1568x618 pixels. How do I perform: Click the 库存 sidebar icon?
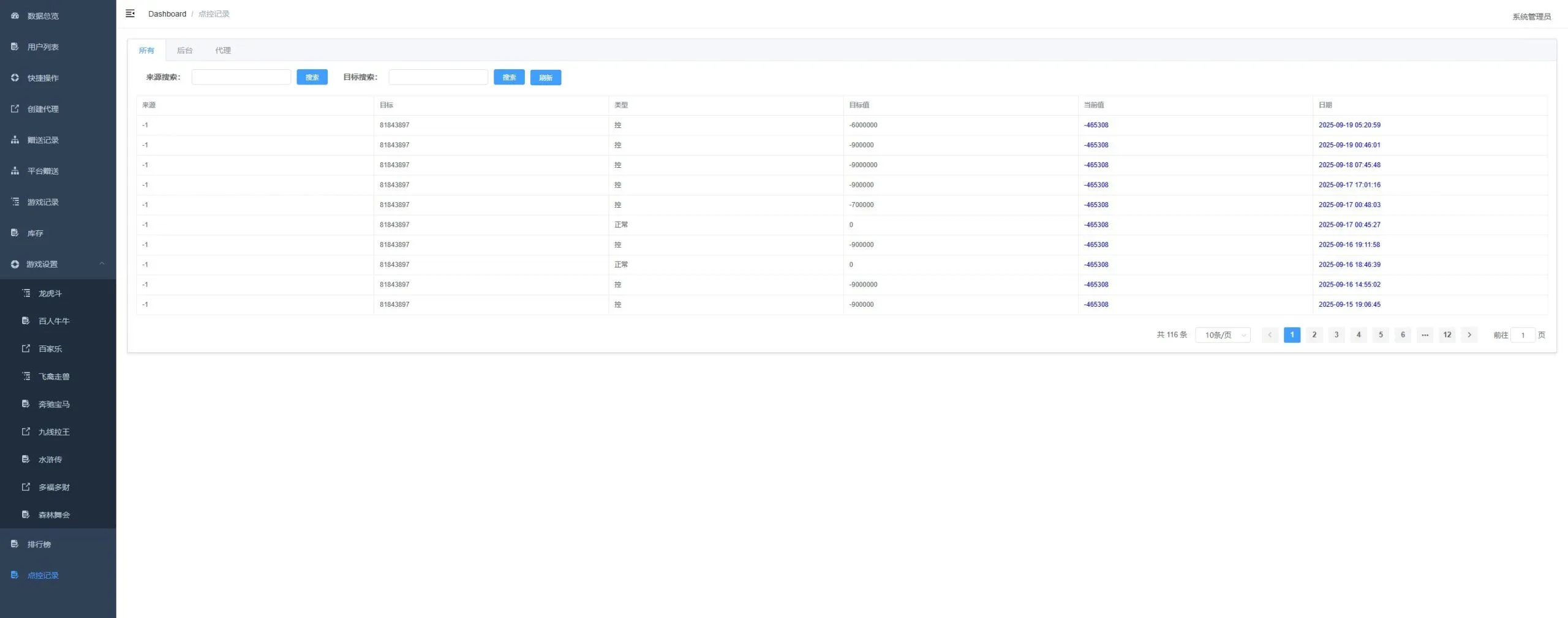click(15, 233)
